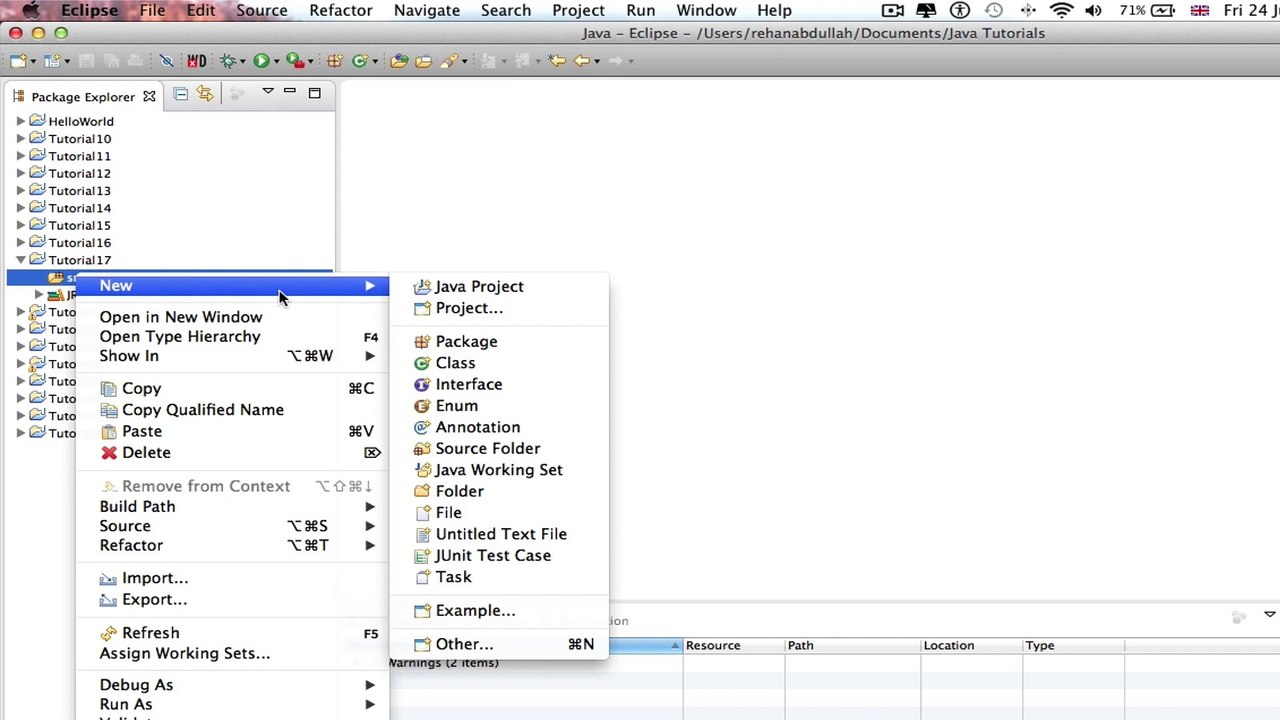Choose Other... from the New submenu
1280x720 pixels.
[498, 644]
